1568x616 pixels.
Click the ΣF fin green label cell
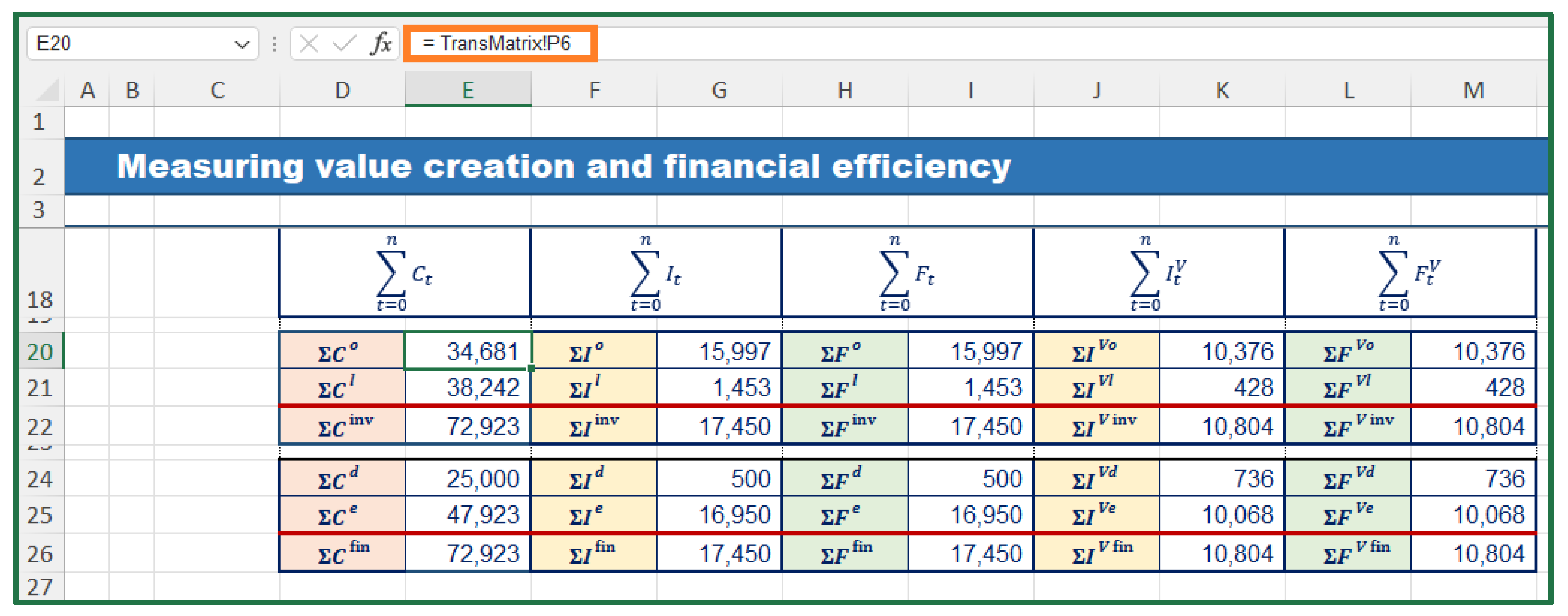[x=845, y=553]
